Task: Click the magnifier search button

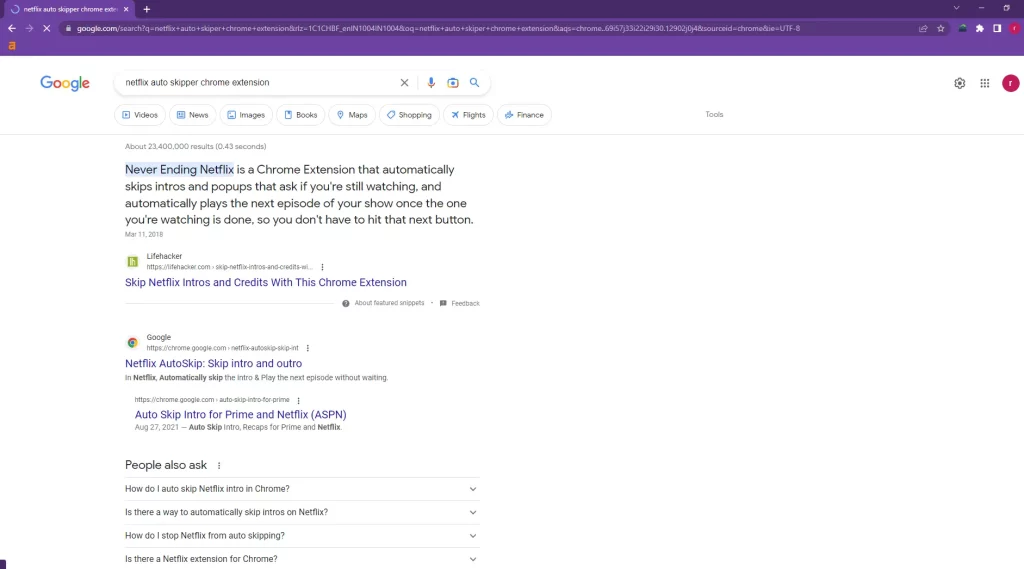Action: [x=474, y=82]
